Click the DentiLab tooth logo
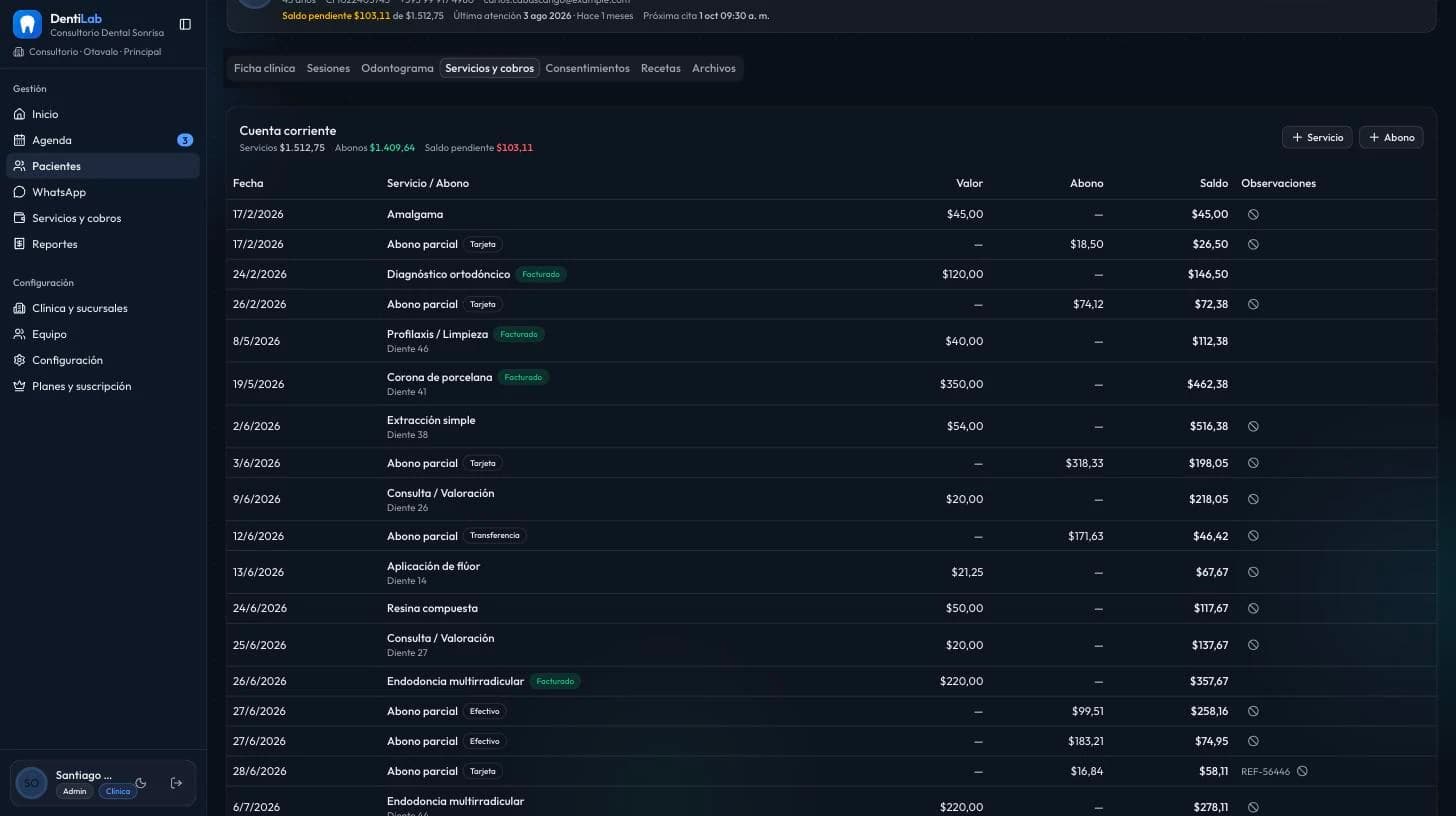This screenshot has width=1456, height=816. click(x=27, y=24)
